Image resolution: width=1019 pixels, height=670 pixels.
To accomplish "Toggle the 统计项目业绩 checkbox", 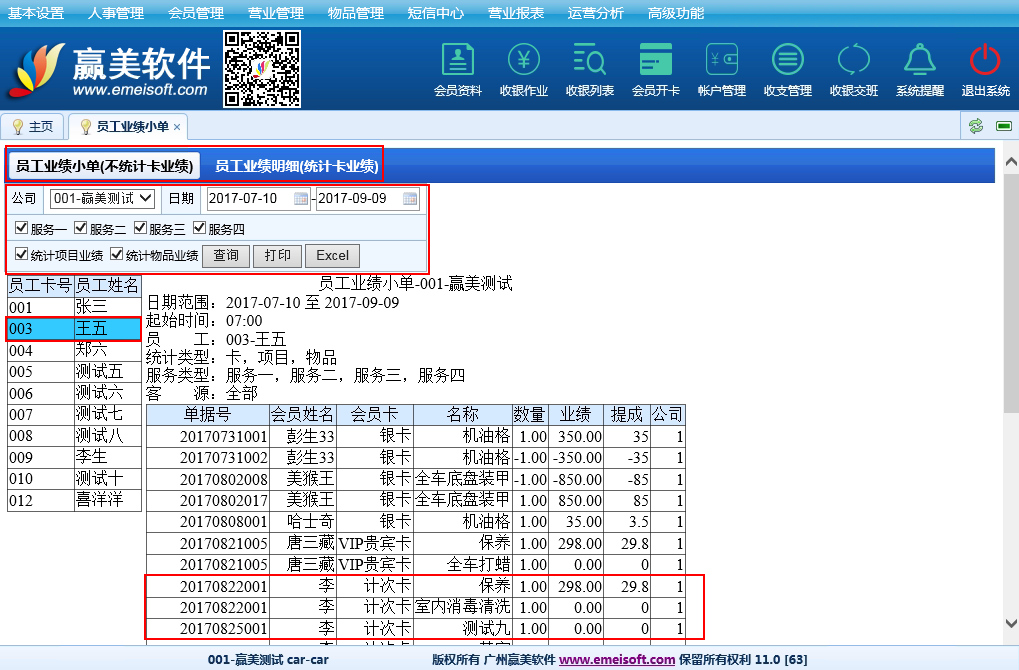I will (x=21, y=254).
